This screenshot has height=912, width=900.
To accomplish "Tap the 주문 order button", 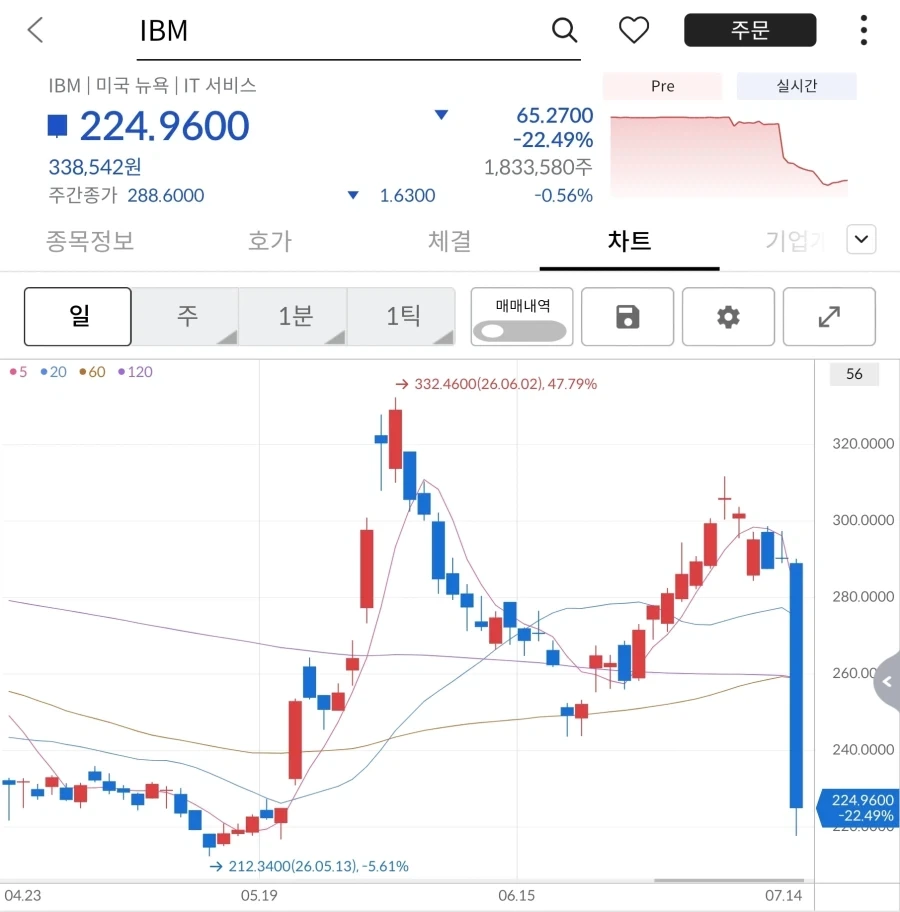I will pos(750,30).
